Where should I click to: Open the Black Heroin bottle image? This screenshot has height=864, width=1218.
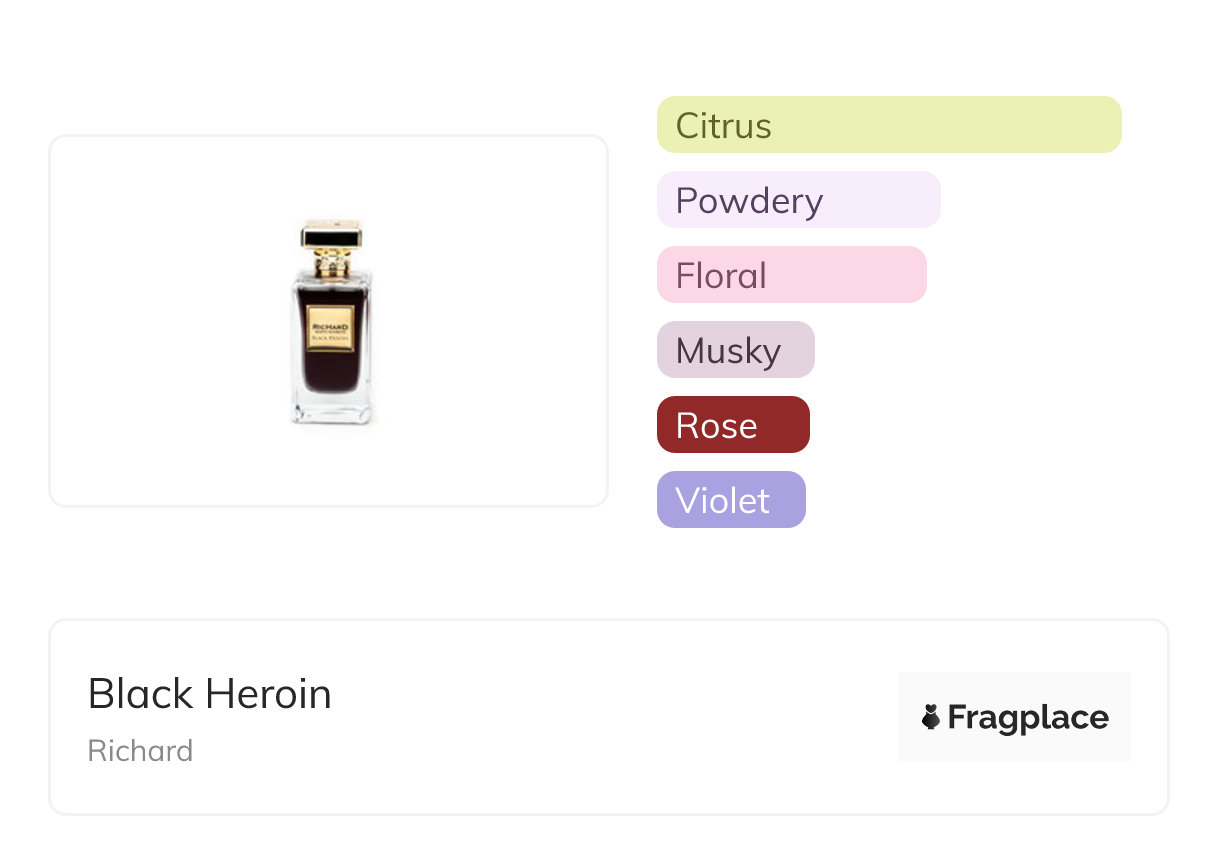329,321
